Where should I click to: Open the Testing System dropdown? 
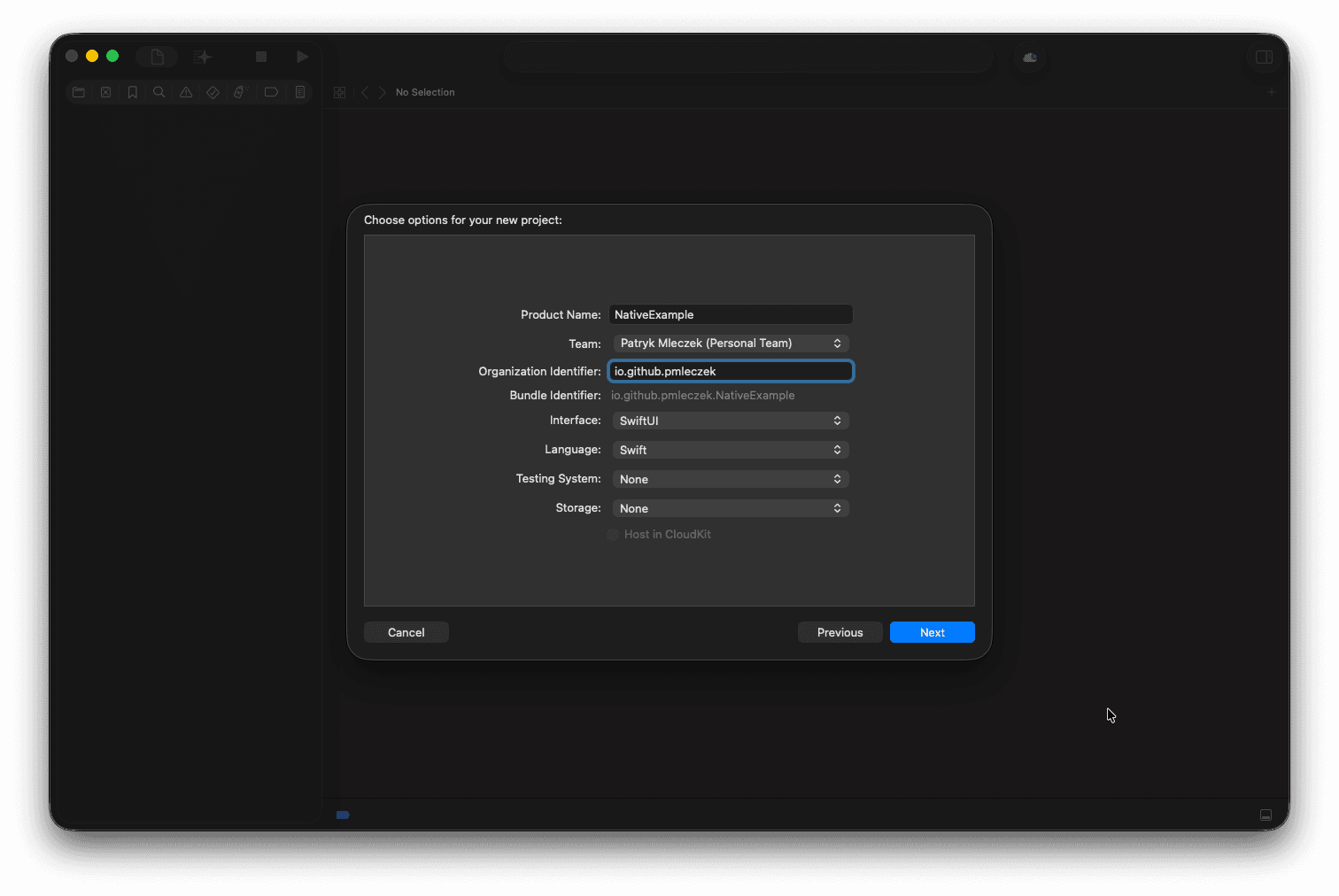point(731,479)
